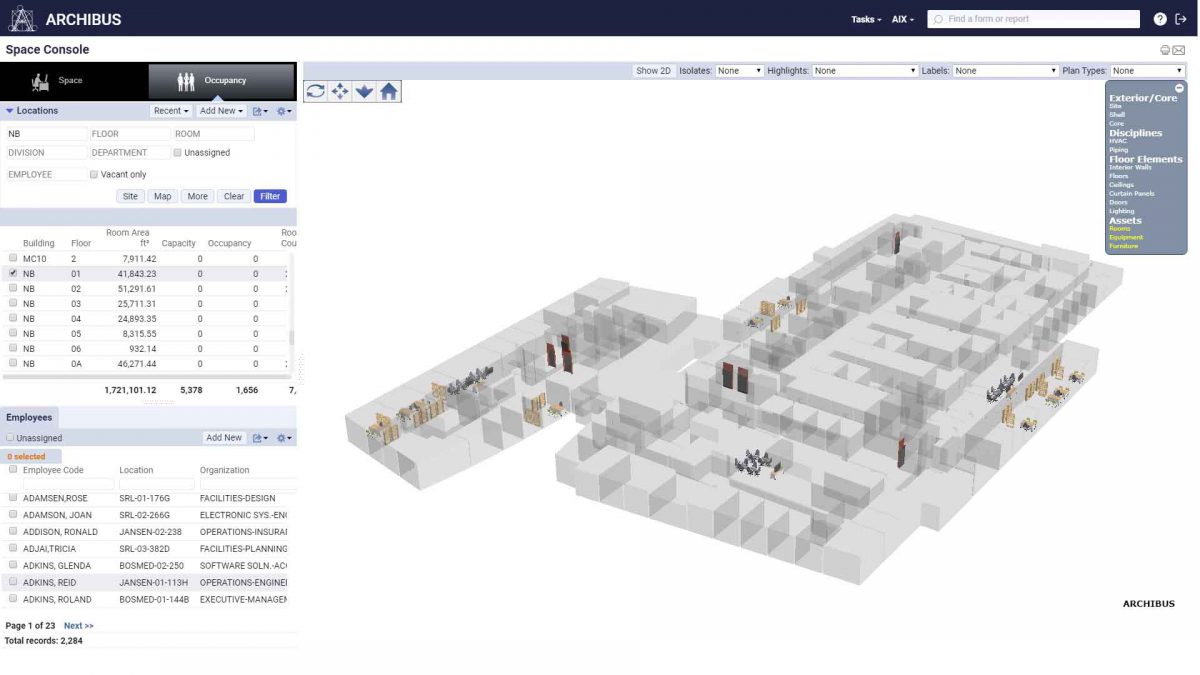Viewport: 1200px width, 675px height.
Task: Click the More button
Action: coord(198,196)
